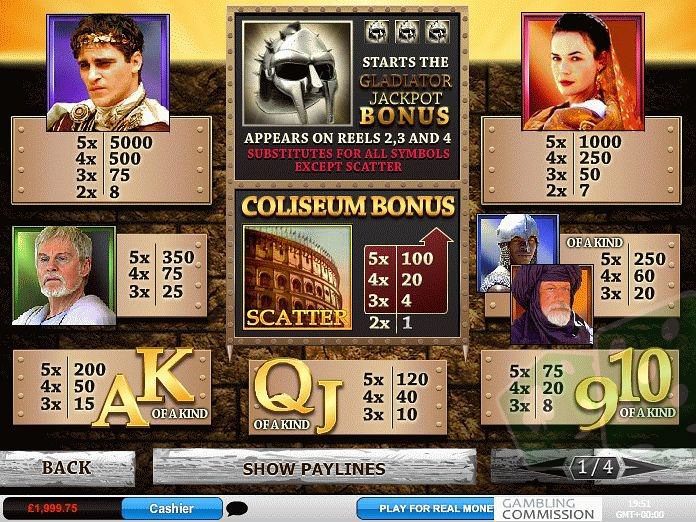The image size is (696, 522).
Task: Click the purple-turbaned bearded man symbol
Action: tap(552, 304)
